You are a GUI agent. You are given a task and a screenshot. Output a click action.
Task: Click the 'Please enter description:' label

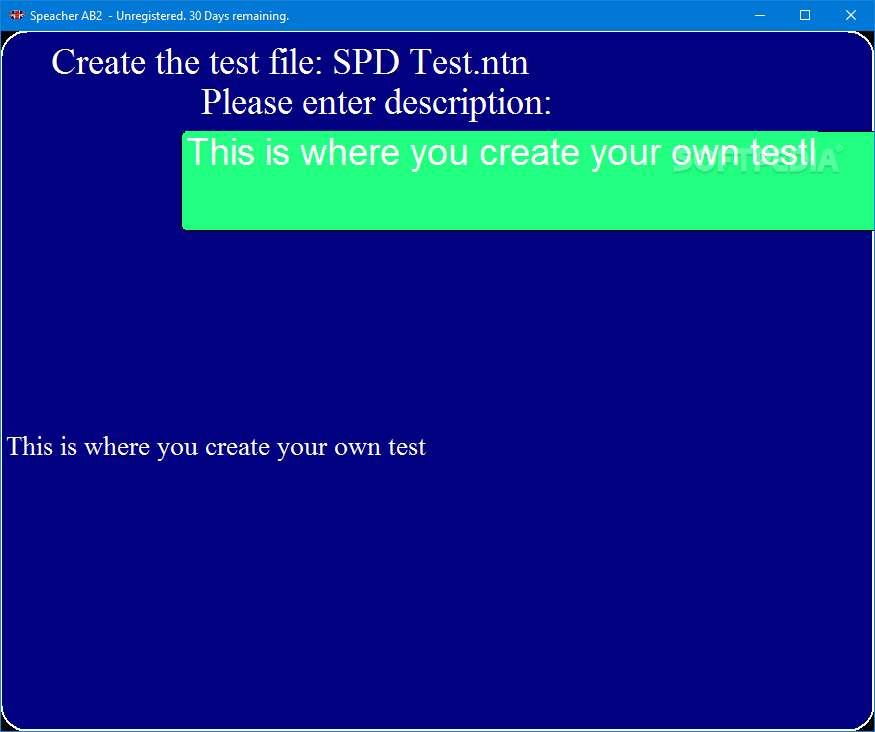(x=376, y=102)
